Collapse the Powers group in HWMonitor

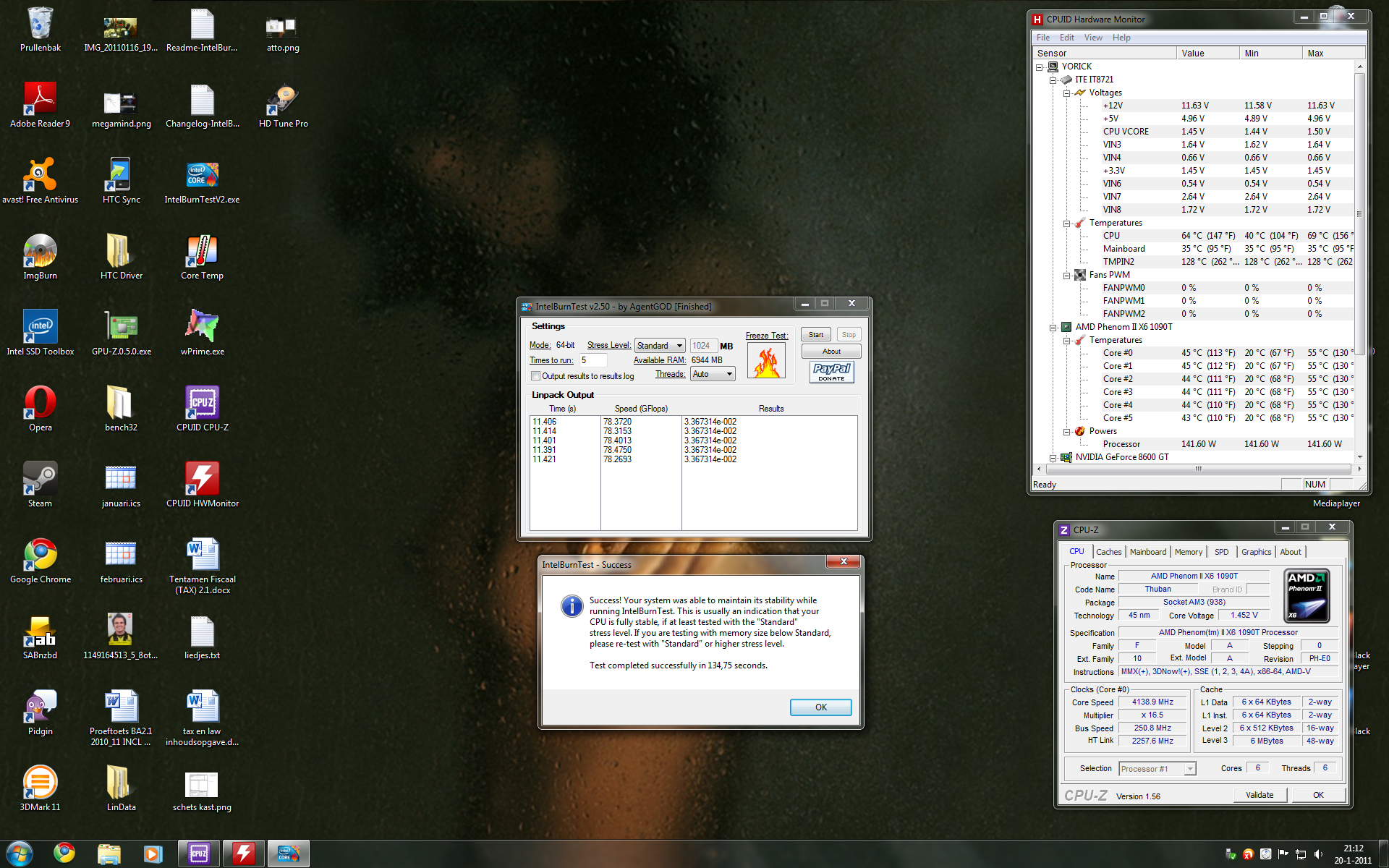pos(1067,431)
